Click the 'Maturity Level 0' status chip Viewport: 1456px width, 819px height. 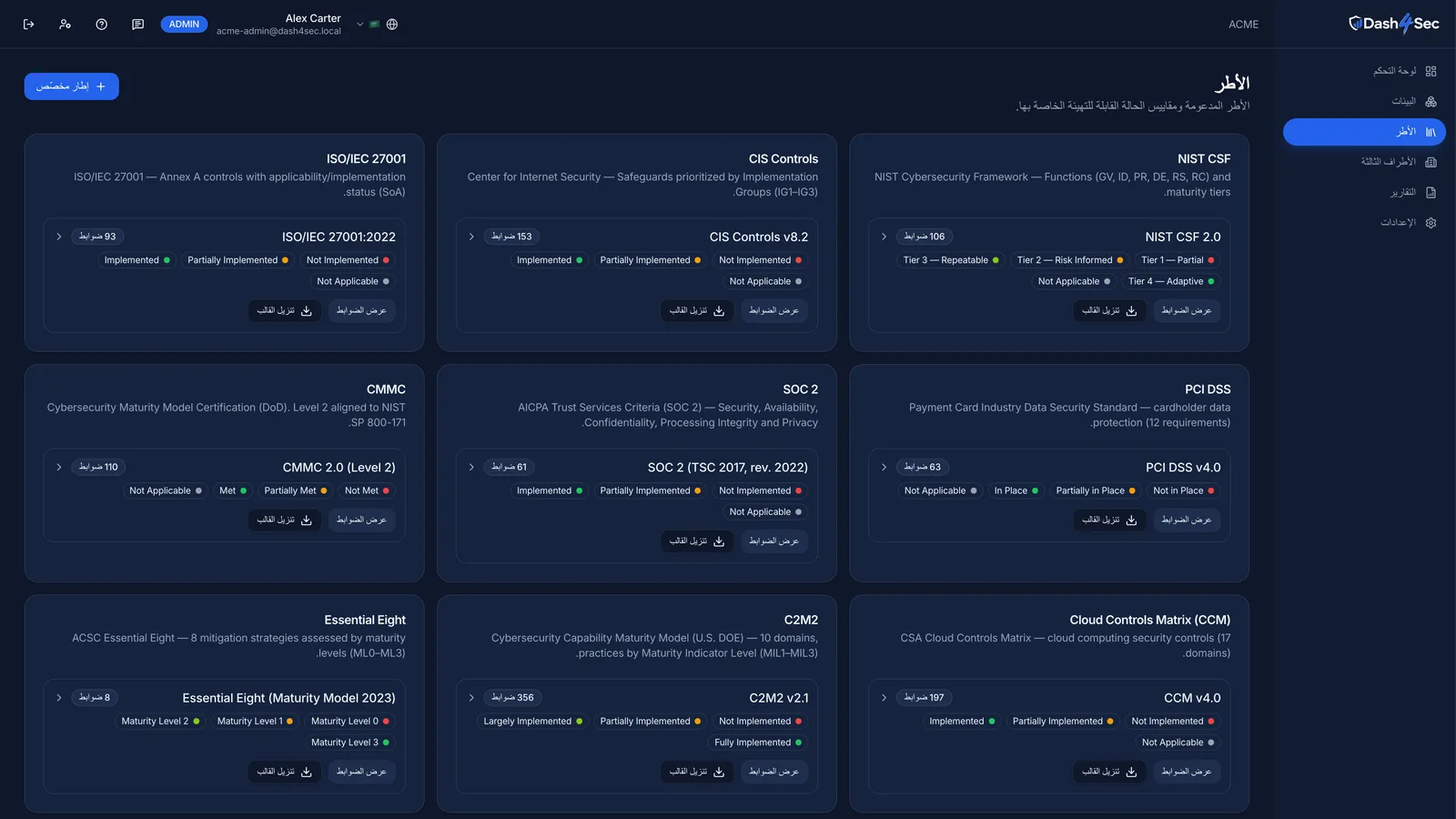coord(349,722)
